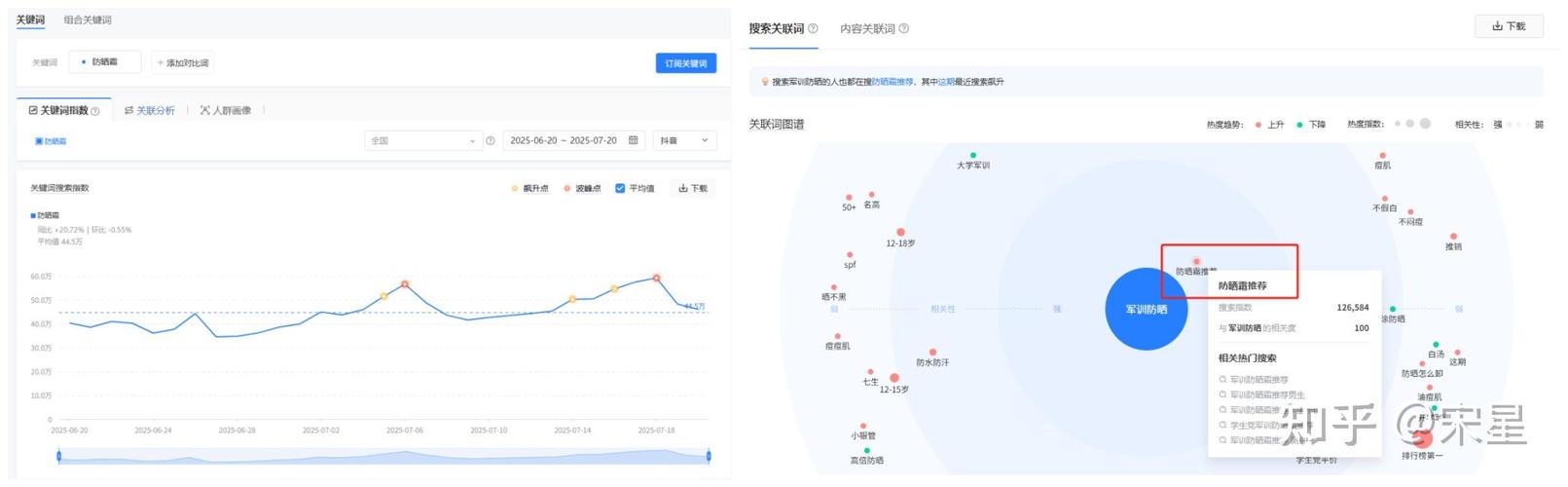
Task: Open the 关联分析 tab
Action: [150, 111]
